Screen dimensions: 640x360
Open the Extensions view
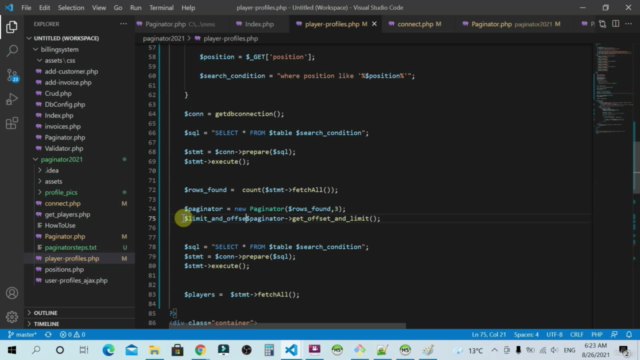(12, 123)
